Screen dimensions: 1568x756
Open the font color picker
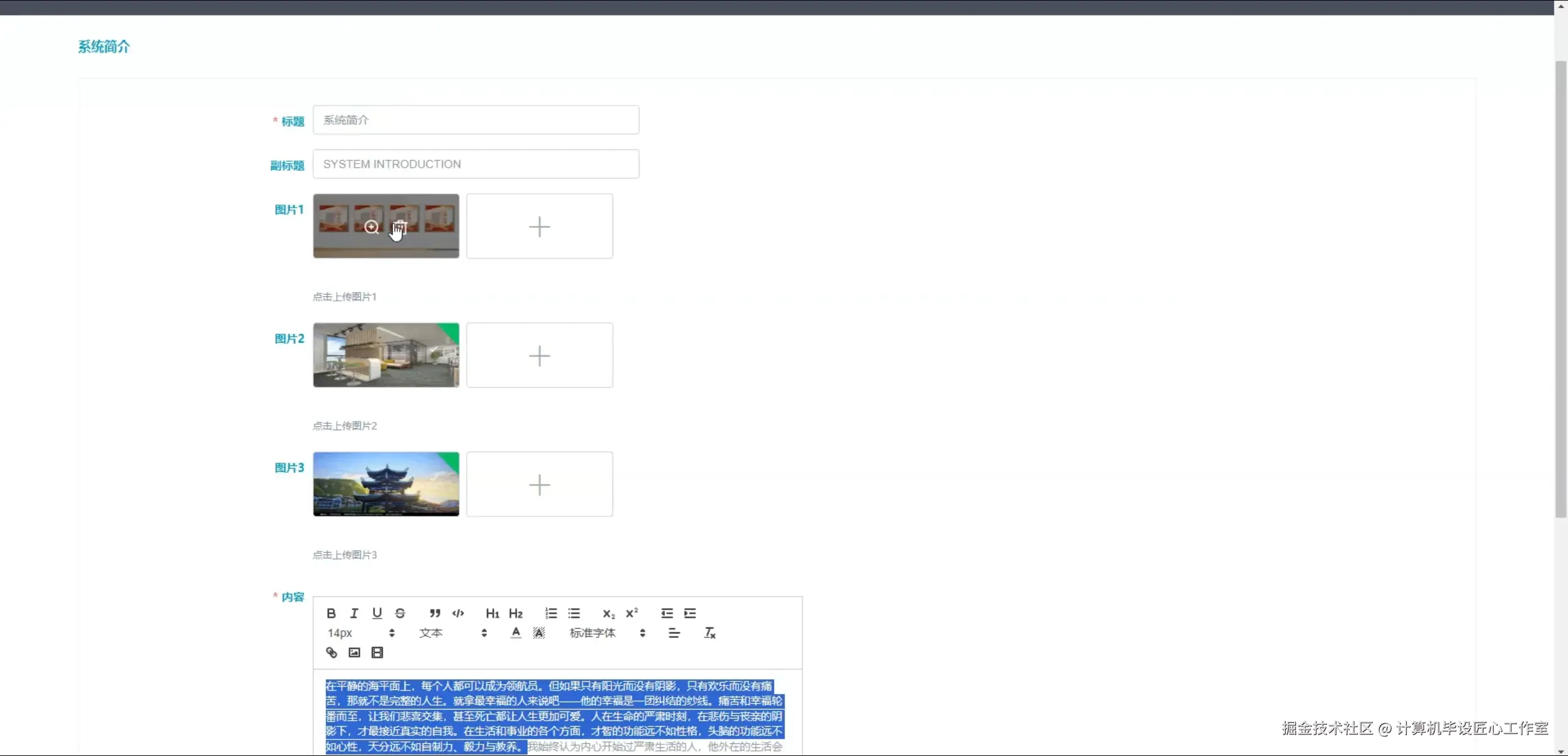click(x=515, y=633)
